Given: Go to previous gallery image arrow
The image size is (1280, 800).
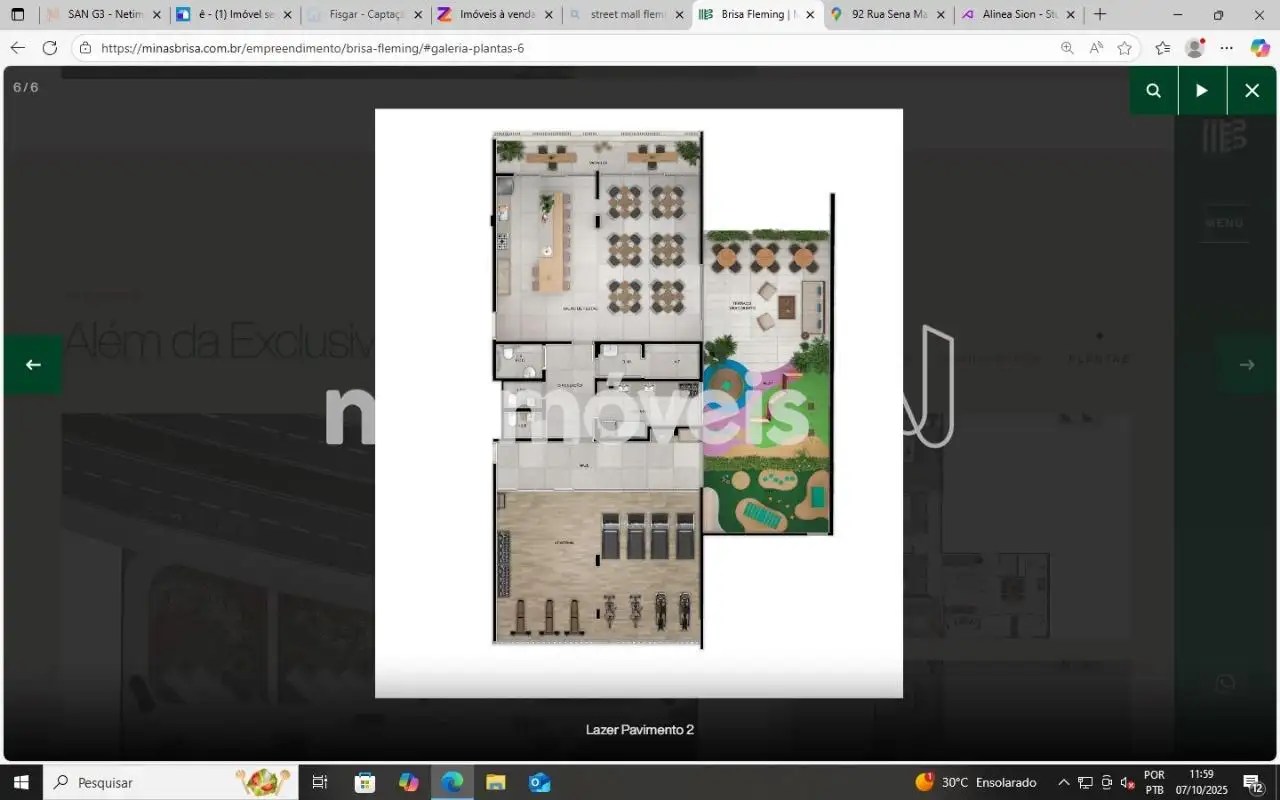Looking at the screenshot, I should point(33,365).
